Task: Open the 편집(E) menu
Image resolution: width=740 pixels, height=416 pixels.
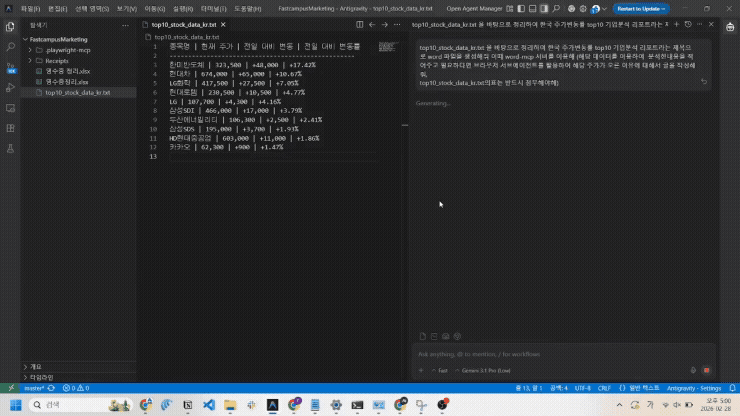Action: pos(58,8)
